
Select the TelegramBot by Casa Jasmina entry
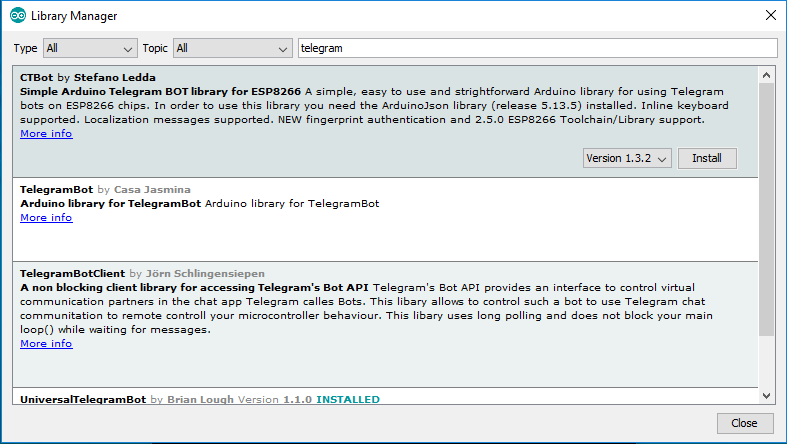tap(385, 219)
